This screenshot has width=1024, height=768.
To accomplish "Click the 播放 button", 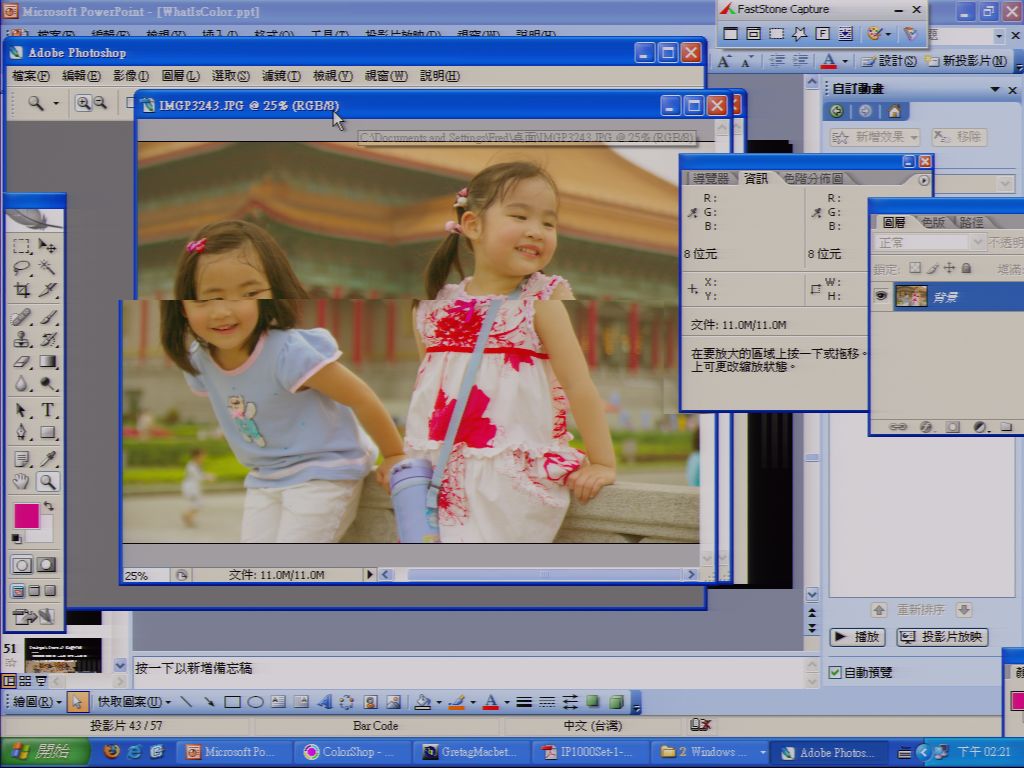I will tap(857, 637).
